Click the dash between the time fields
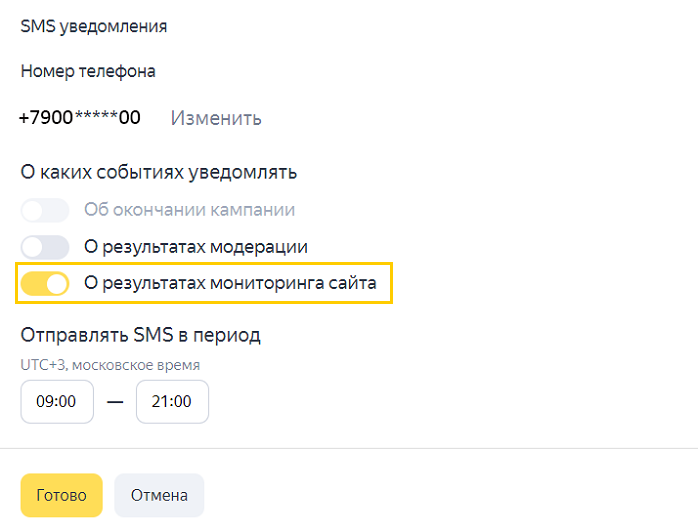 coord(115,401)
